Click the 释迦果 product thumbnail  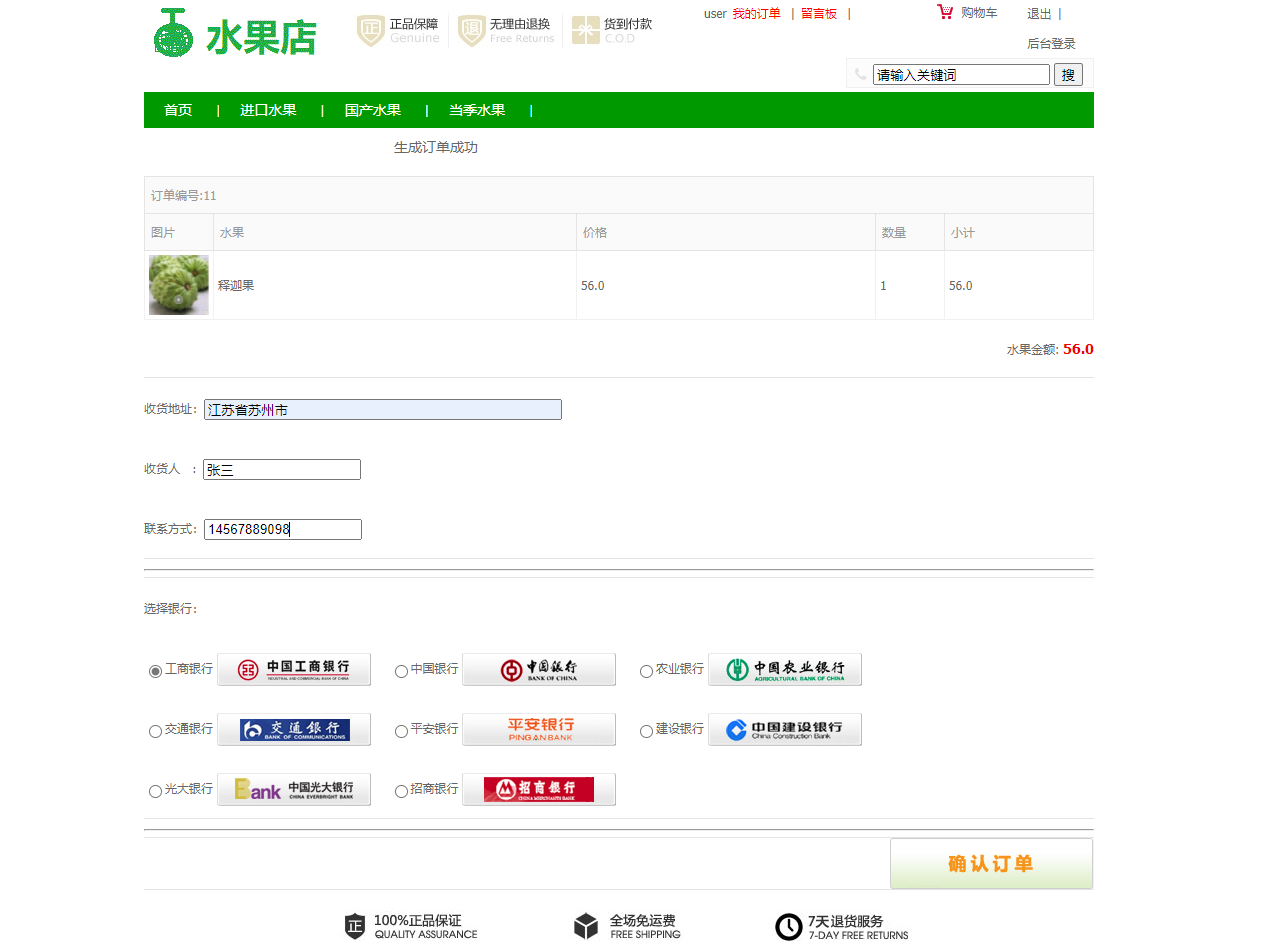click(x=179, y=285)
